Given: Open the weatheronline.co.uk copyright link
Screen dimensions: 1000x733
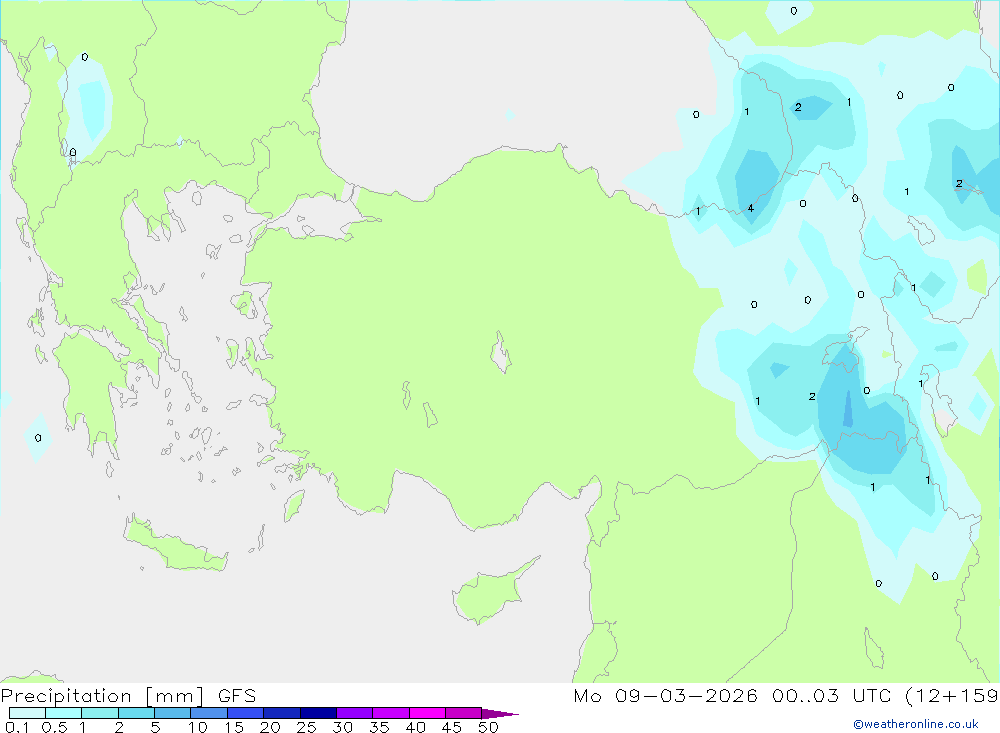Looking at the screenshot, I should tap(916, 724).
